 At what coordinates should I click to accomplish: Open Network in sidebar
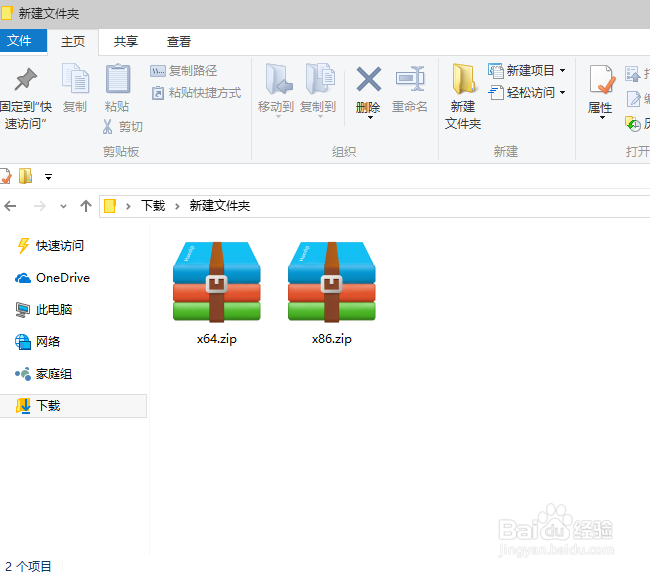pos(38,342)
